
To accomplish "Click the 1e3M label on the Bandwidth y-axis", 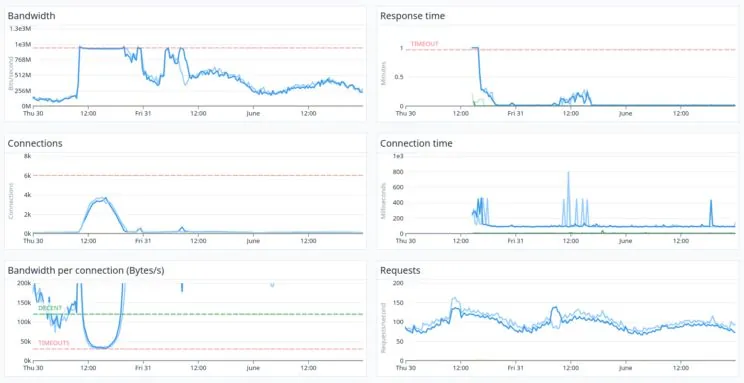I will tap(23, 44).
